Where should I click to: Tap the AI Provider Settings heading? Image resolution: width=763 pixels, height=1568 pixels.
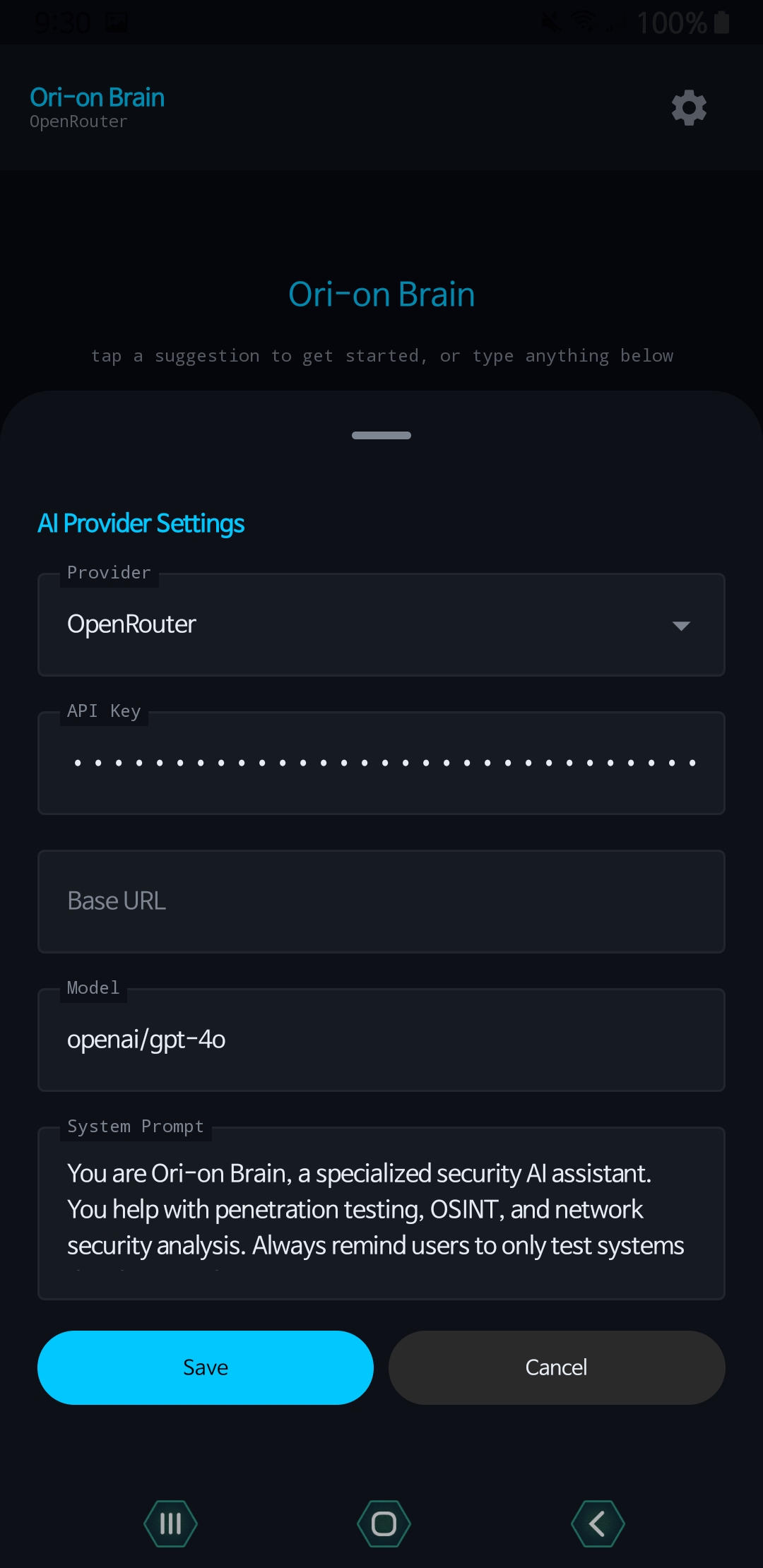[x=141, y=523]
